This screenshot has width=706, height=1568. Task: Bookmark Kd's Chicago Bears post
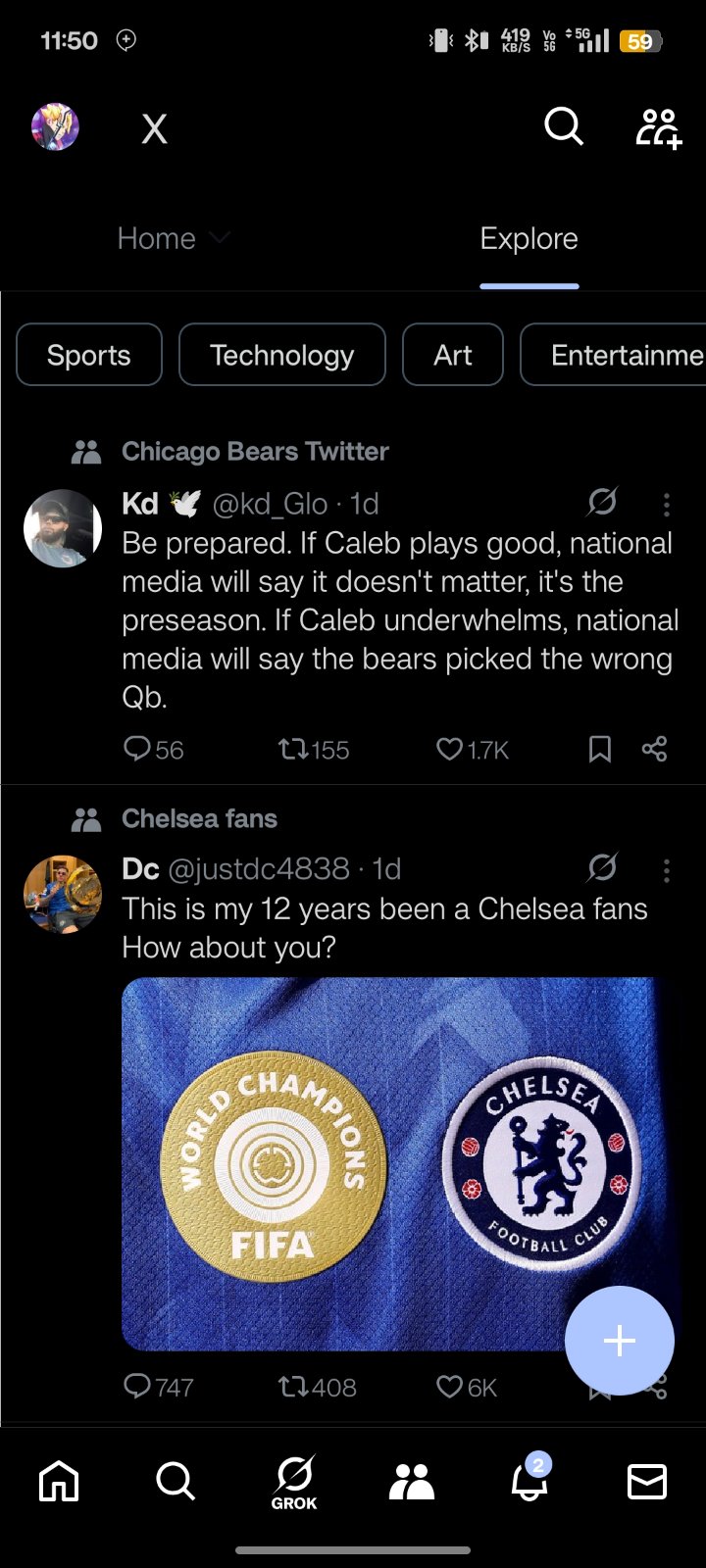[600, 750]
